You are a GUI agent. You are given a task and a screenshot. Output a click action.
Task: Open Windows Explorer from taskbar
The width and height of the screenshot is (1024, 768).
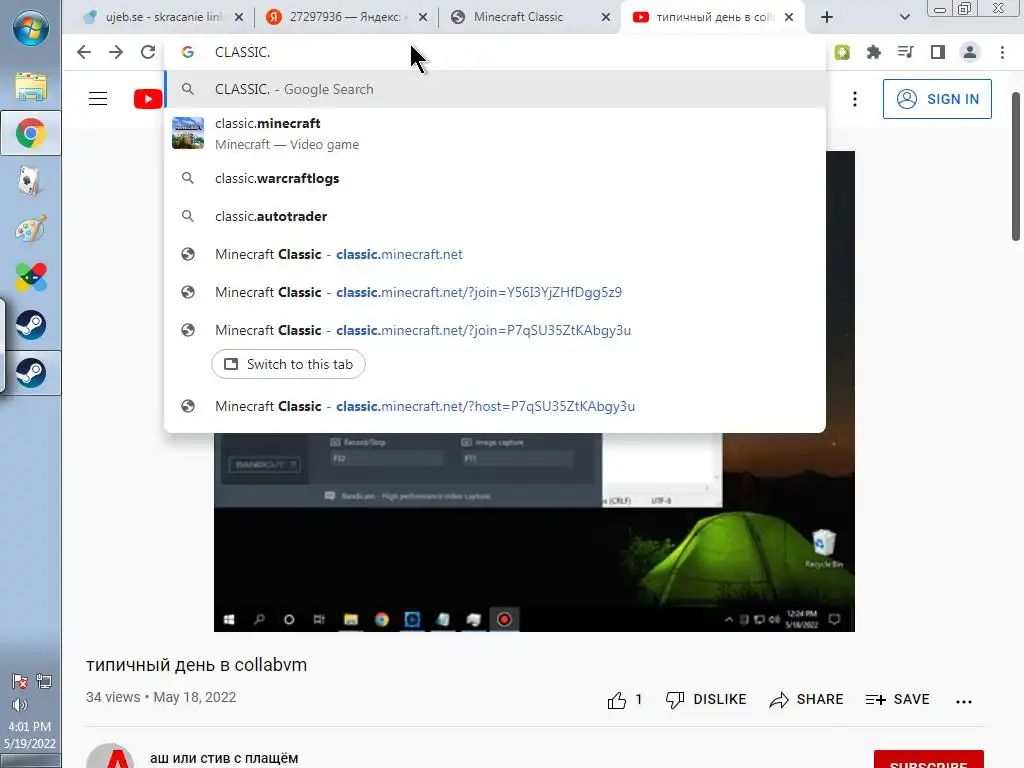coord(31,86)
